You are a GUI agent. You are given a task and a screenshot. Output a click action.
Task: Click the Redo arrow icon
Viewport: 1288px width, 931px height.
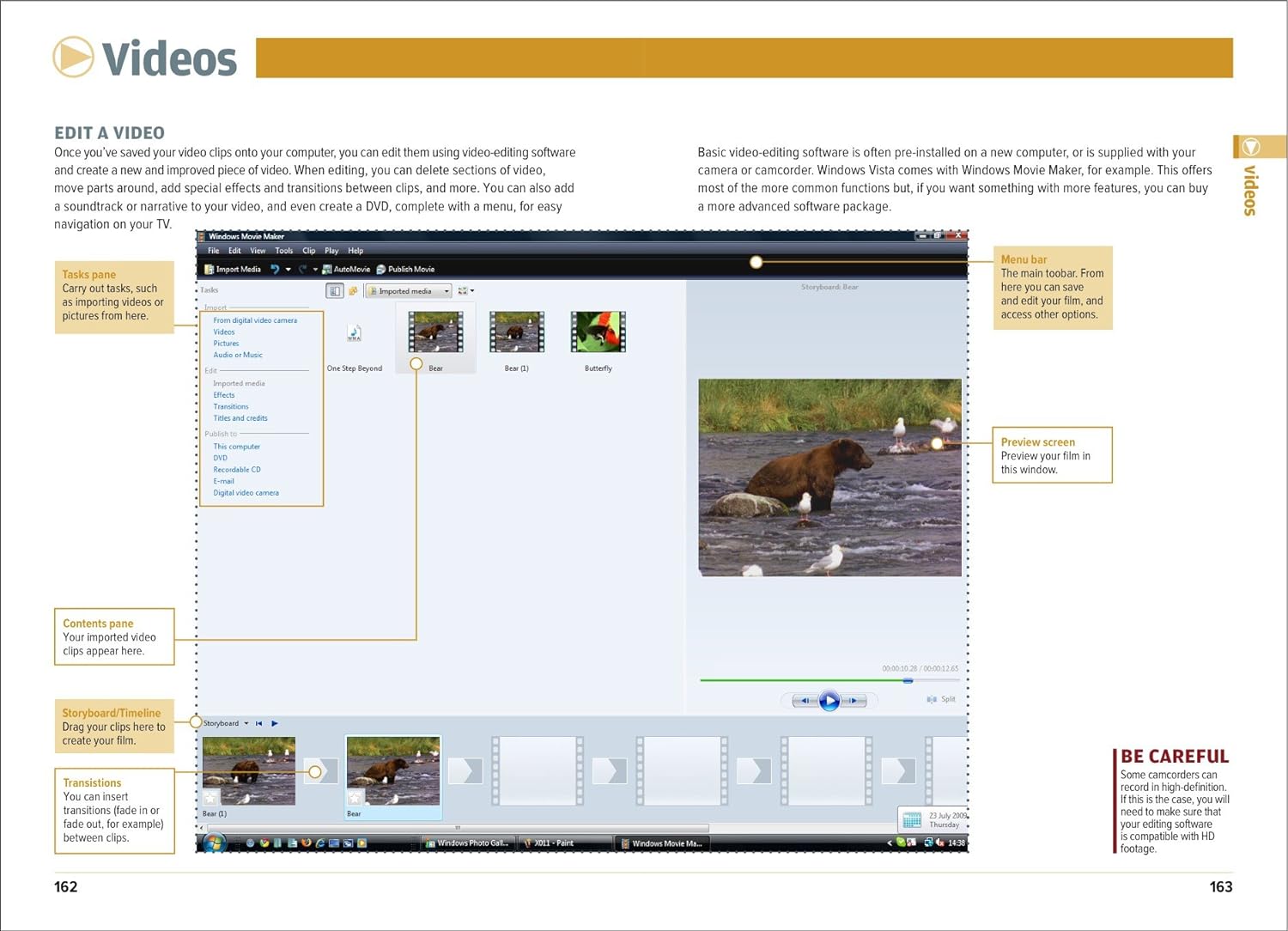(x=302, y=269)
